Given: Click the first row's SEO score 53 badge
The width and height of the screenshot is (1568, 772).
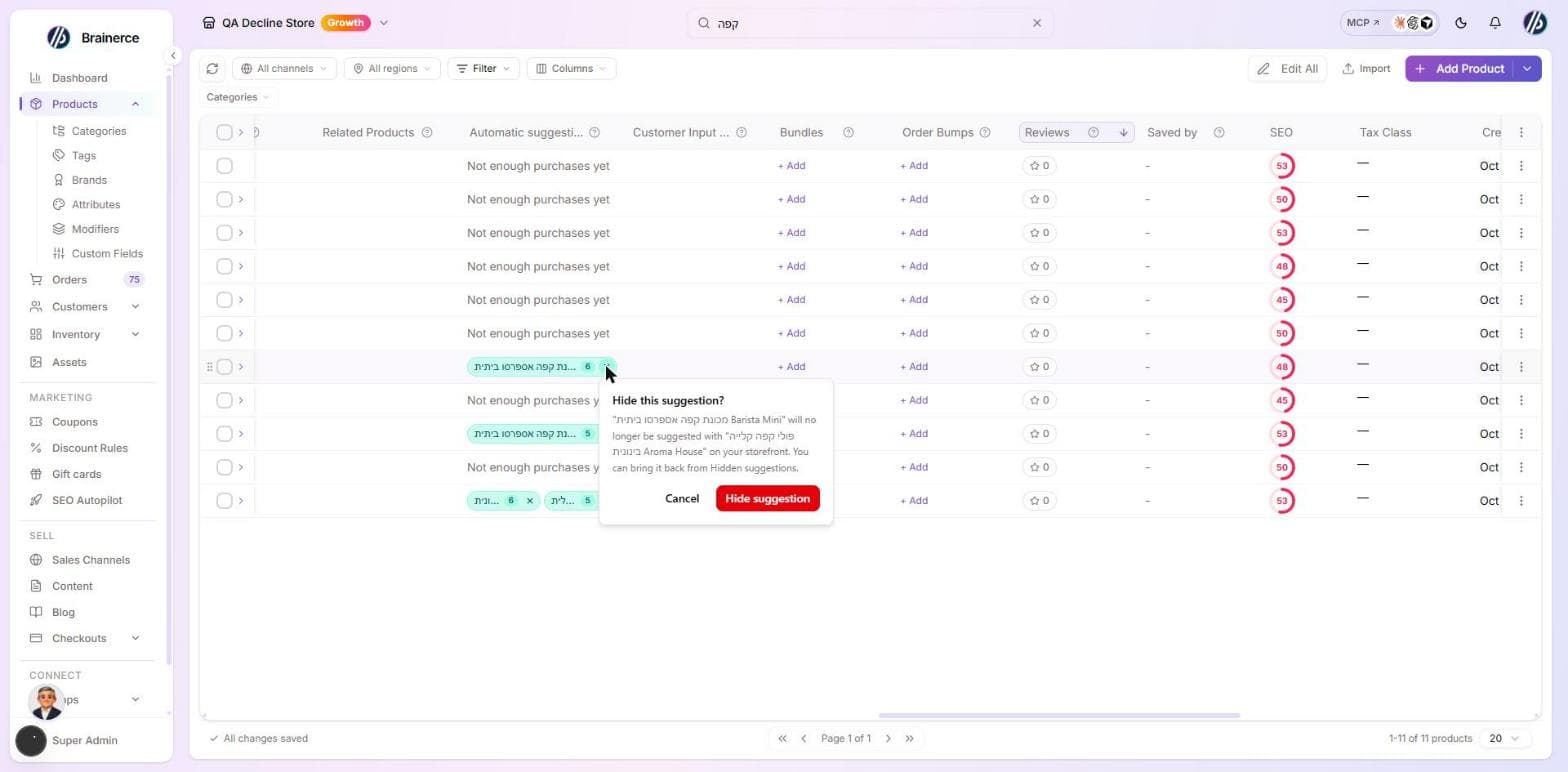Looking at the screenshot, I should (1282, 166).
